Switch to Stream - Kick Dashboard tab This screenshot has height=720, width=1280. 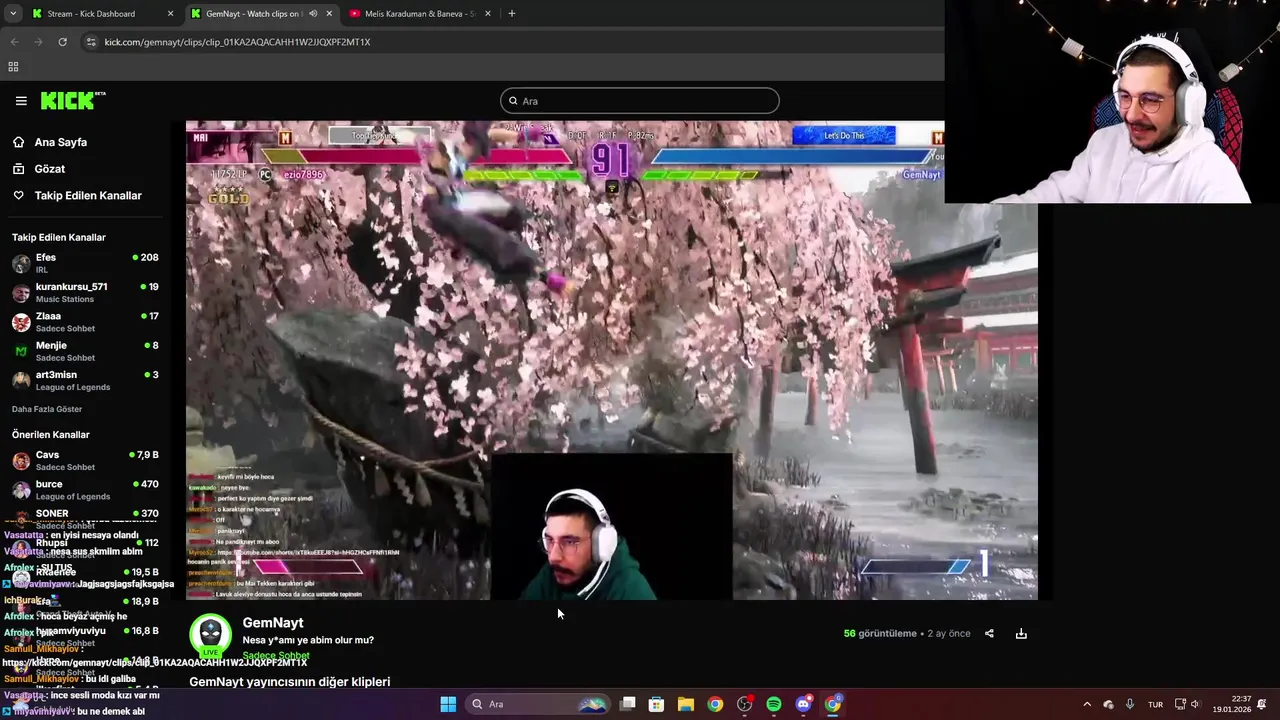(x=103, y=14)
